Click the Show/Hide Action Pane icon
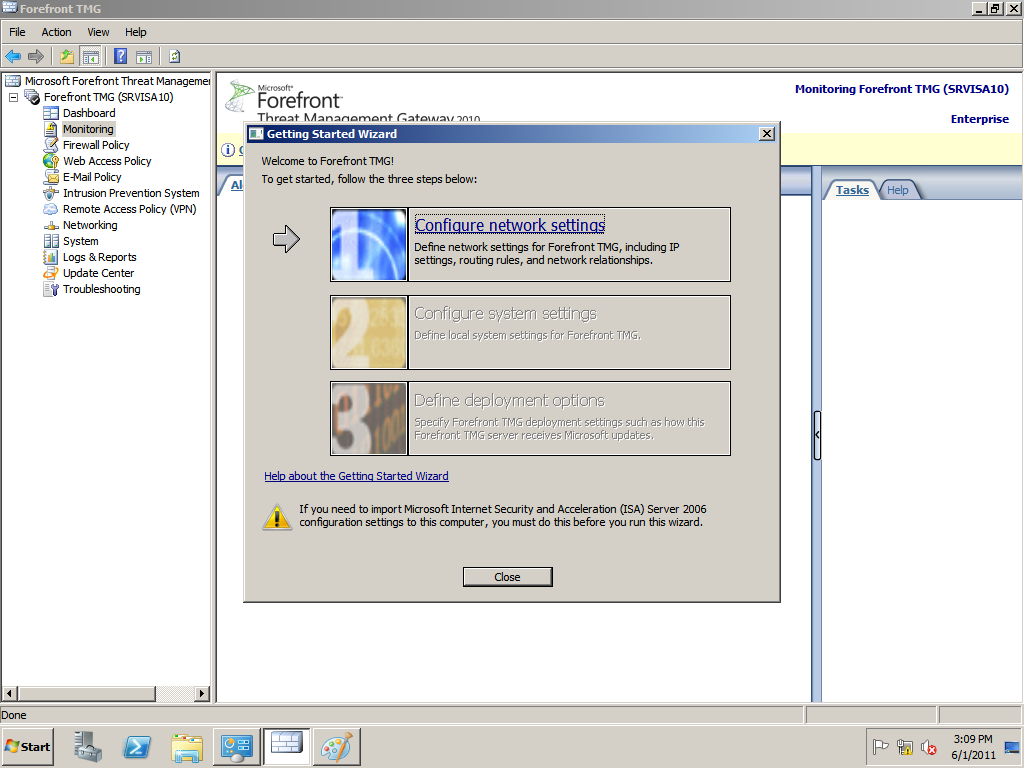Screen dimensions: 1024x768 tap(144, 56)
